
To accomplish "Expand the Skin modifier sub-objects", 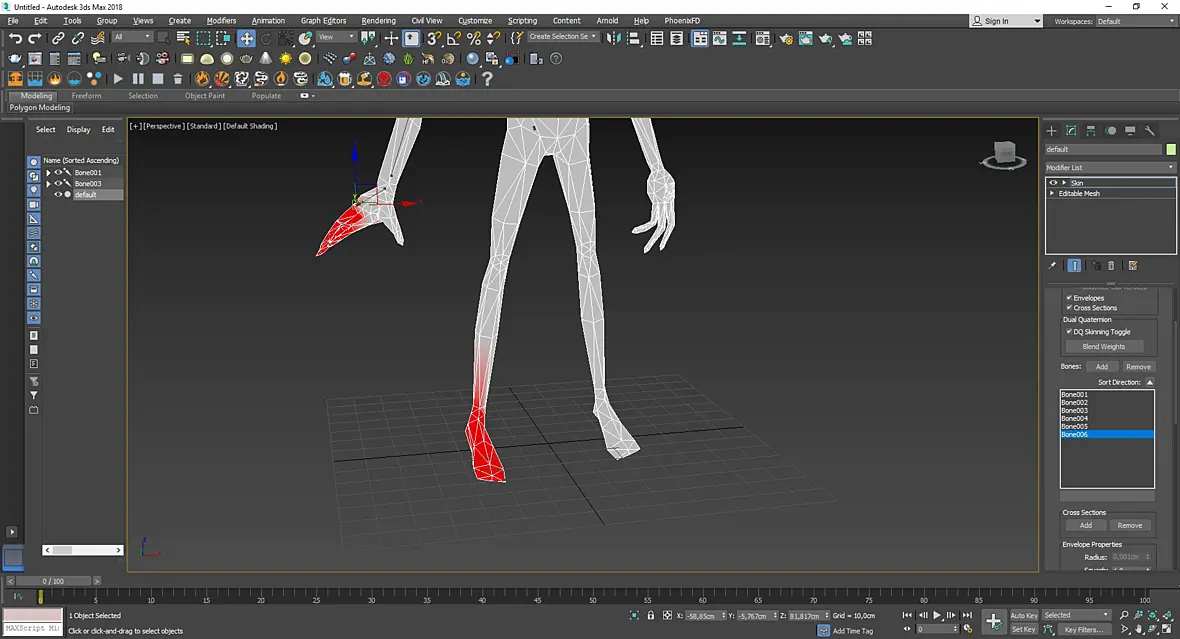I will 1063,183.
